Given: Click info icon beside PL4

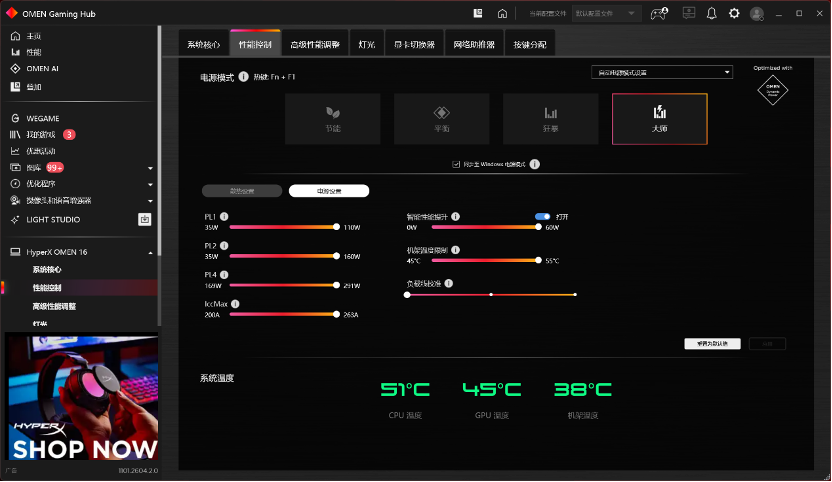Looking at the screenshot, I should (224, 274).
